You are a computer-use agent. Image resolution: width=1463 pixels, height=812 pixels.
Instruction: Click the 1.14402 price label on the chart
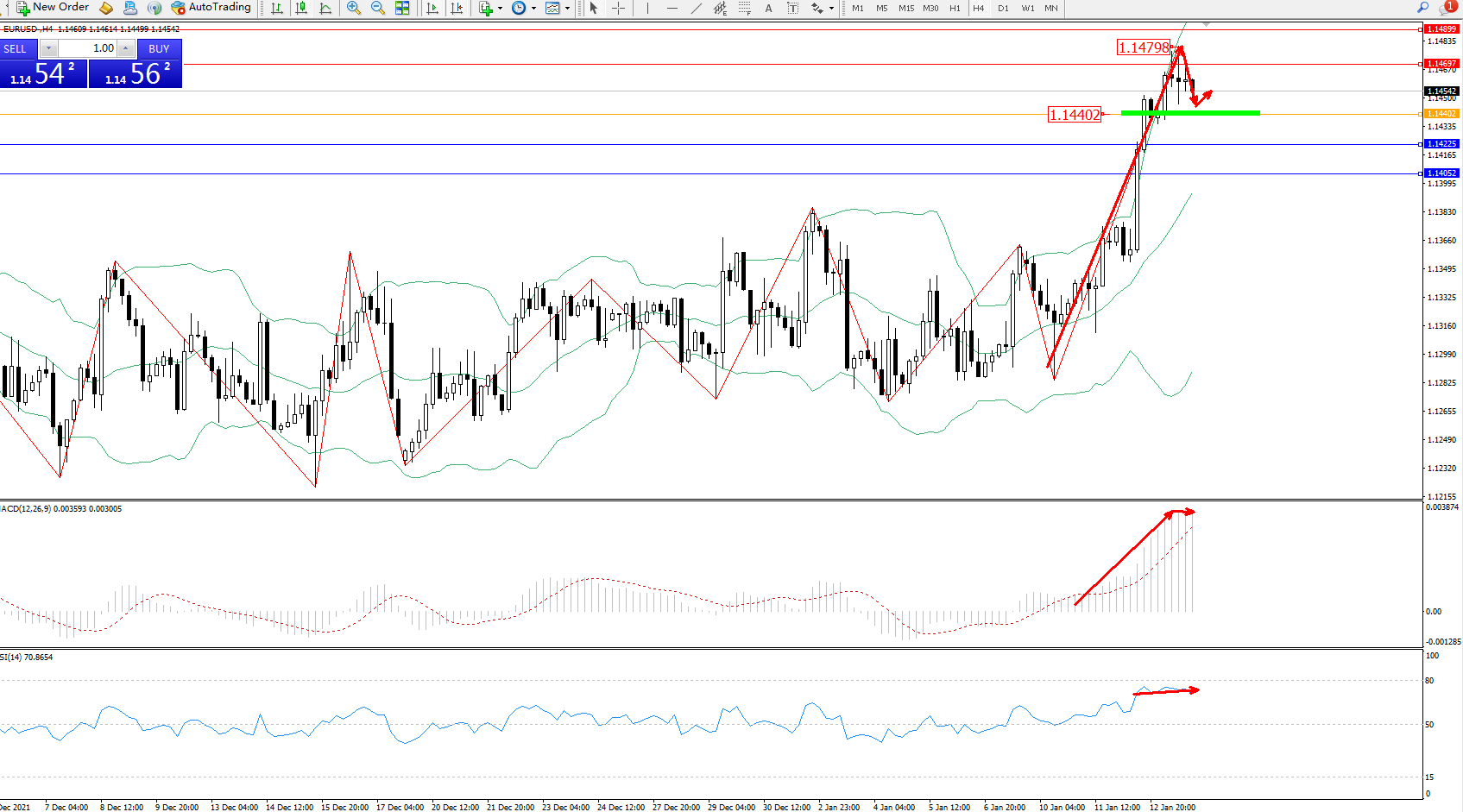coord(1075,115)
